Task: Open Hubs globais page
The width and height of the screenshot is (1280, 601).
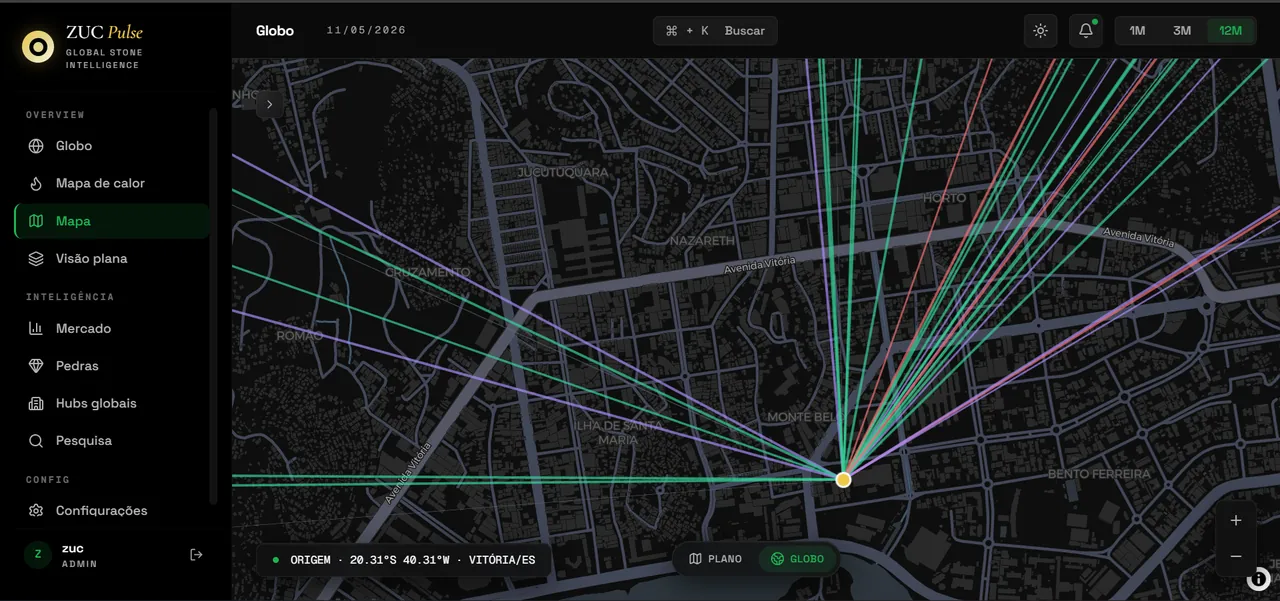Action: coord(112,403)
